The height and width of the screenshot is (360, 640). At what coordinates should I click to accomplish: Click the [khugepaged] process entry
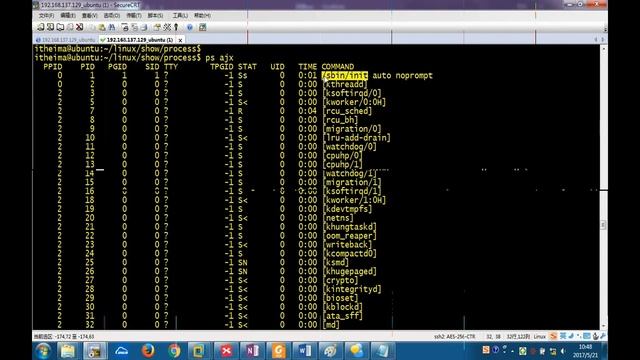[x=349, y=271]
